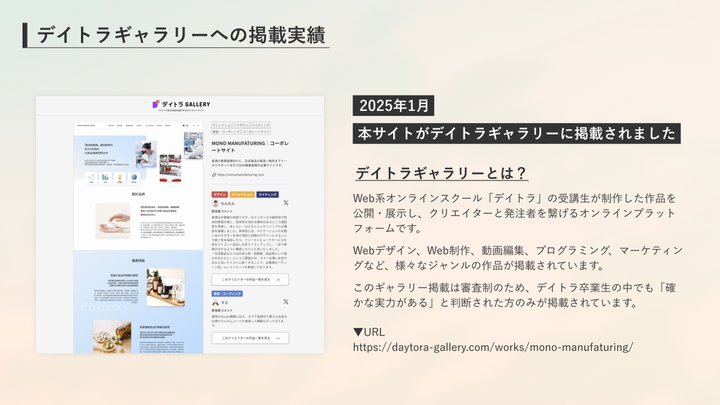This screenshot has height=405, width=720.
Task: Click the paragraph starting Web系オンラインスクール
Action: pyautogui.click(x=514, y=213)
